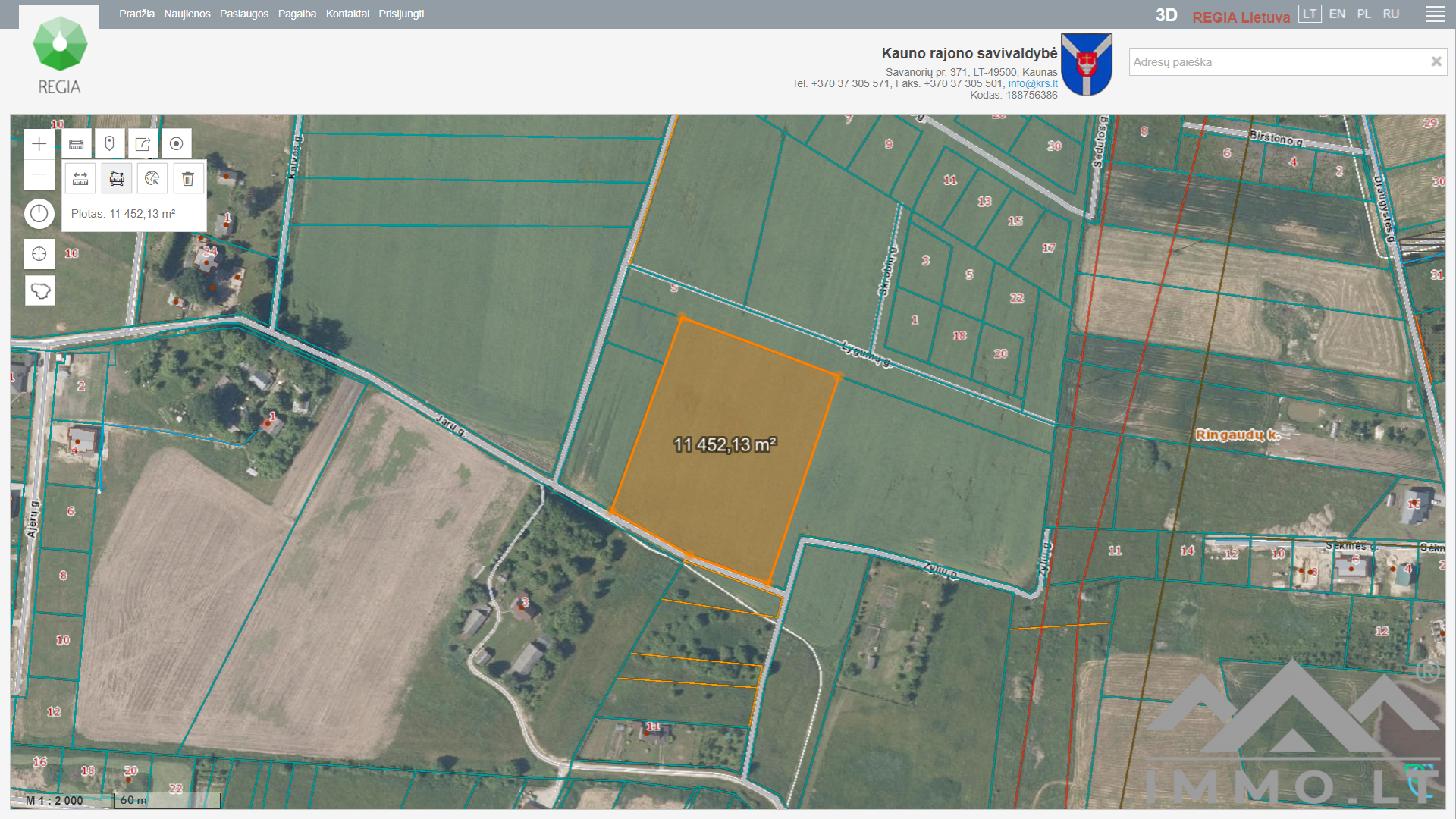Open the REGIA Lietuva link
The height and width of the screenshot is (819, 1456).
coord(1241,17)
